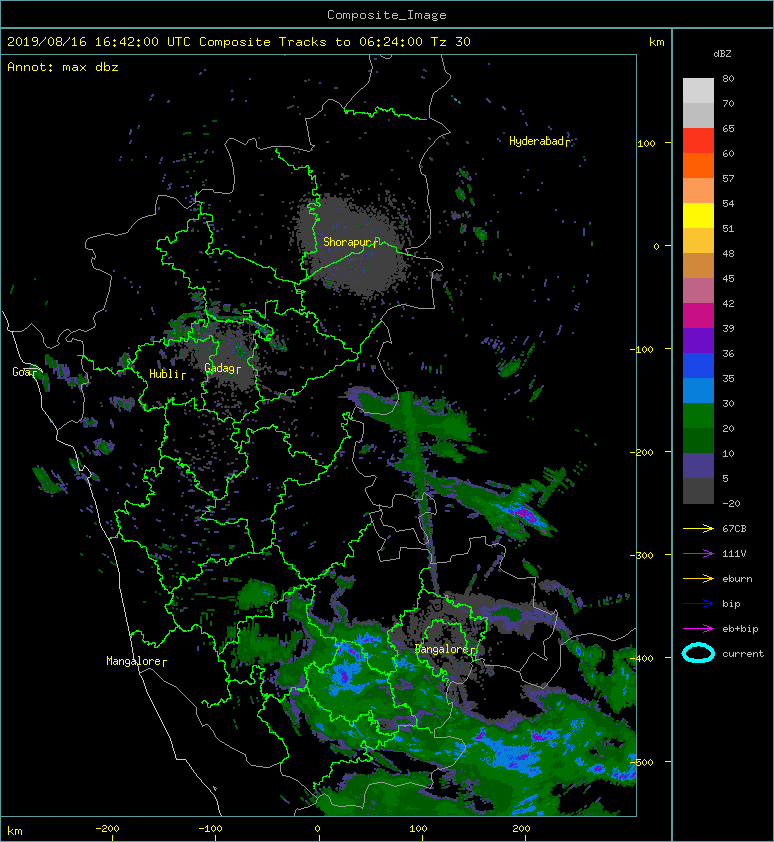Click the 42 value on color scale

(728, 303)
